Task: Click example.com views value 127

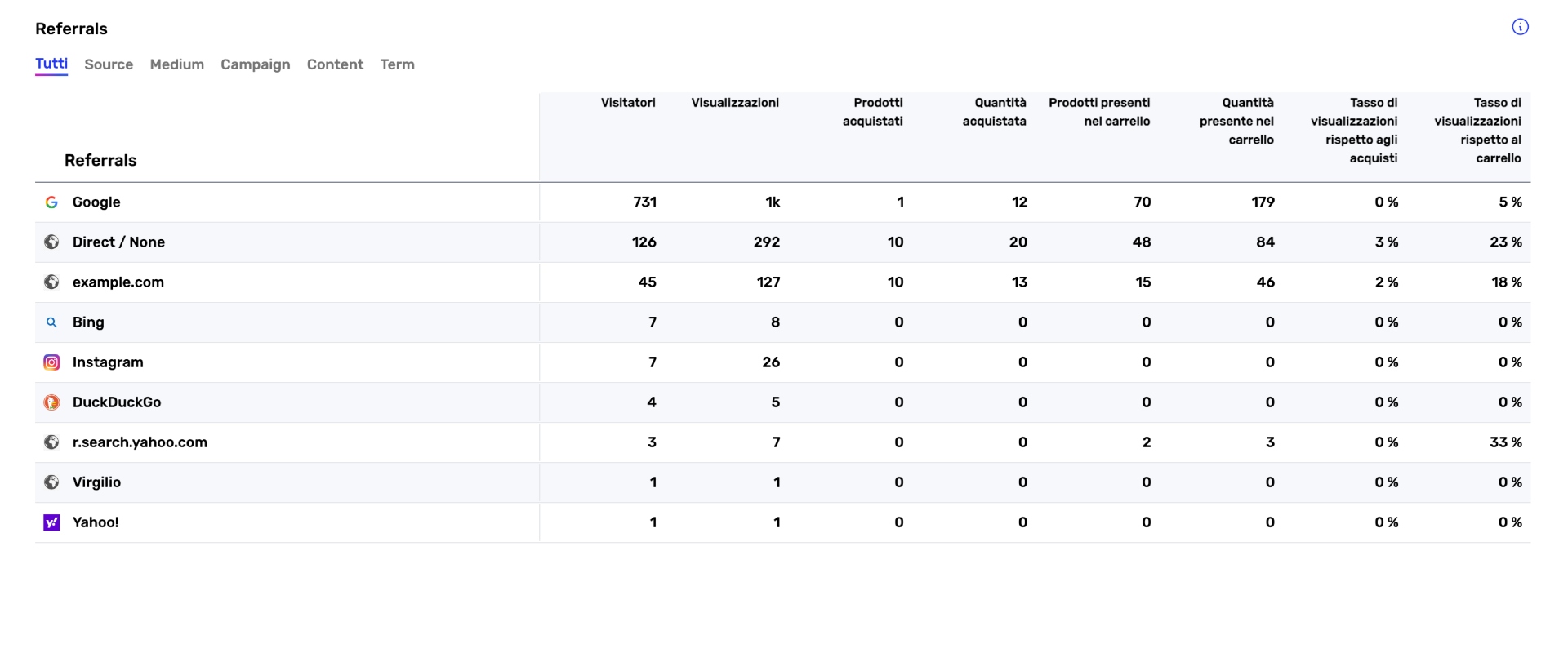Action: click(768, 282)
